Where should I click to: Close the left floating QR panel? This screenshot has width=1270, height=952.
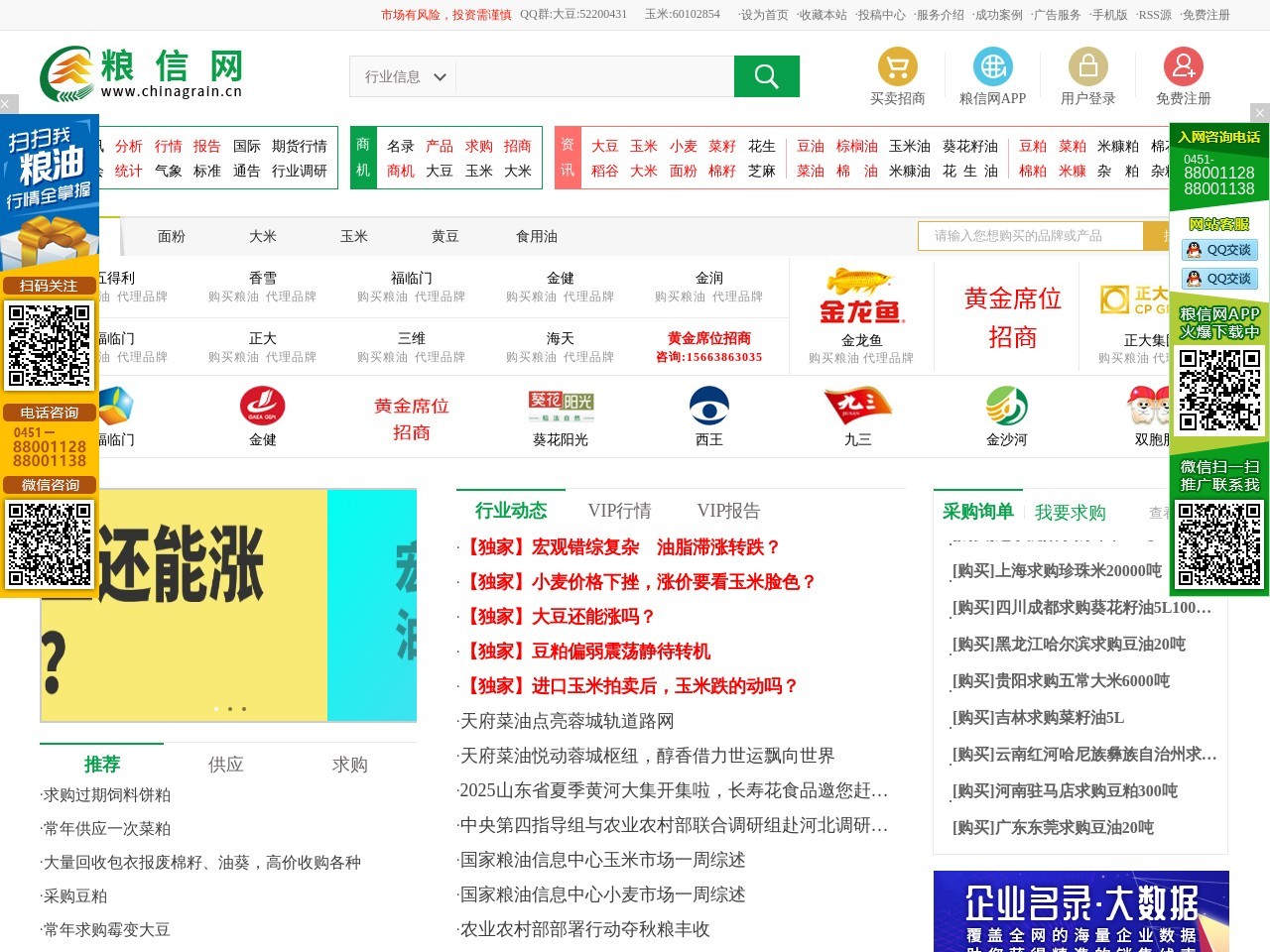click(7, 104)
